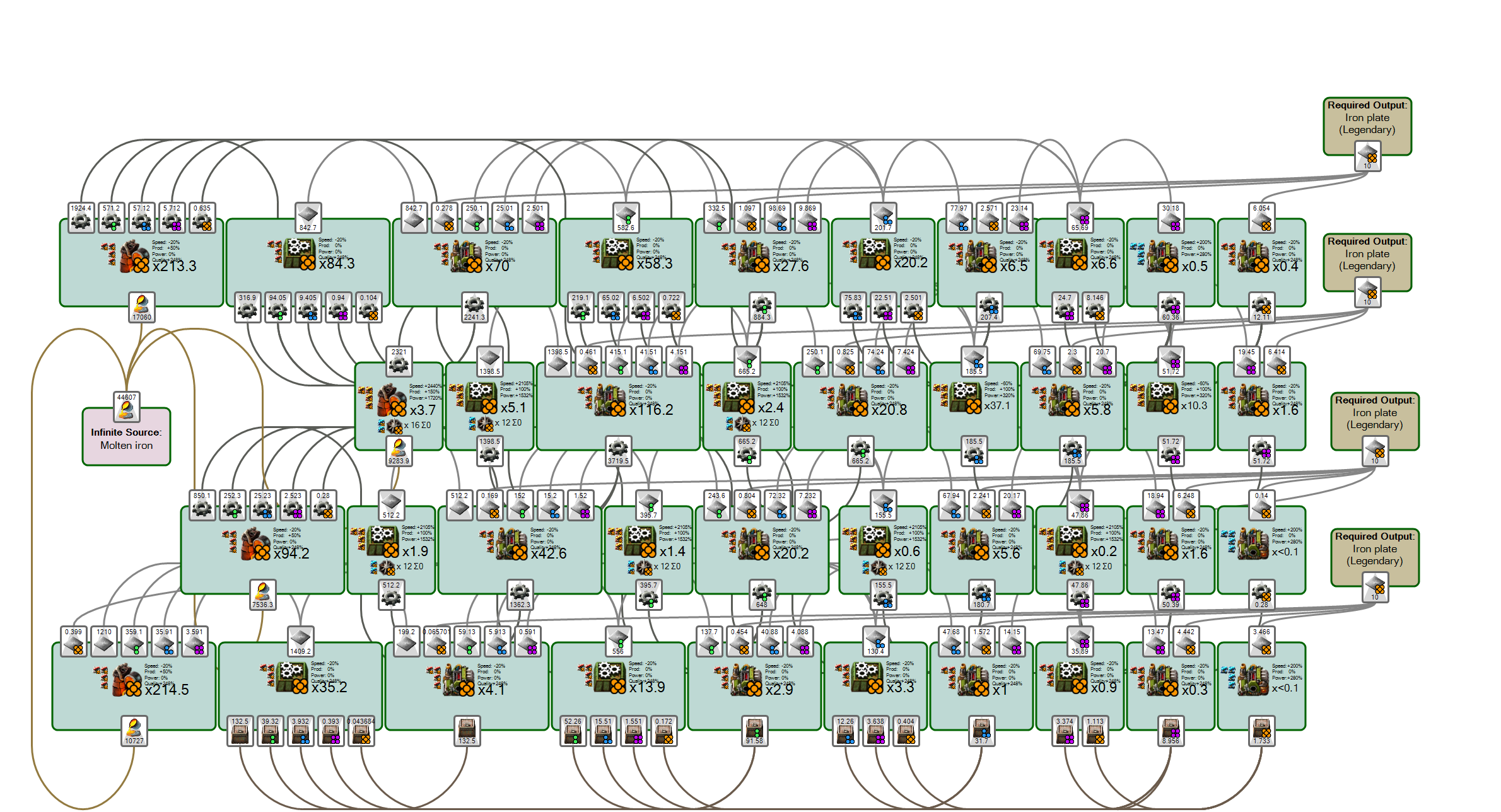Click the epic iron plate labeled 65.69
1501x812 pixels.
[x=1080, y=217]
